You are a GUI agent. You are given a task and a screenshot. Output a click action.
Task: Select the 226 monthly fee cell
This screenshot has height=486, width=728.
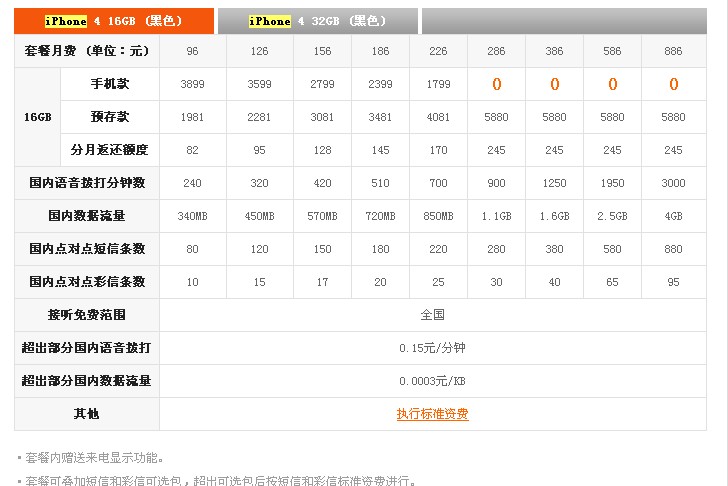tap(438, 51)
